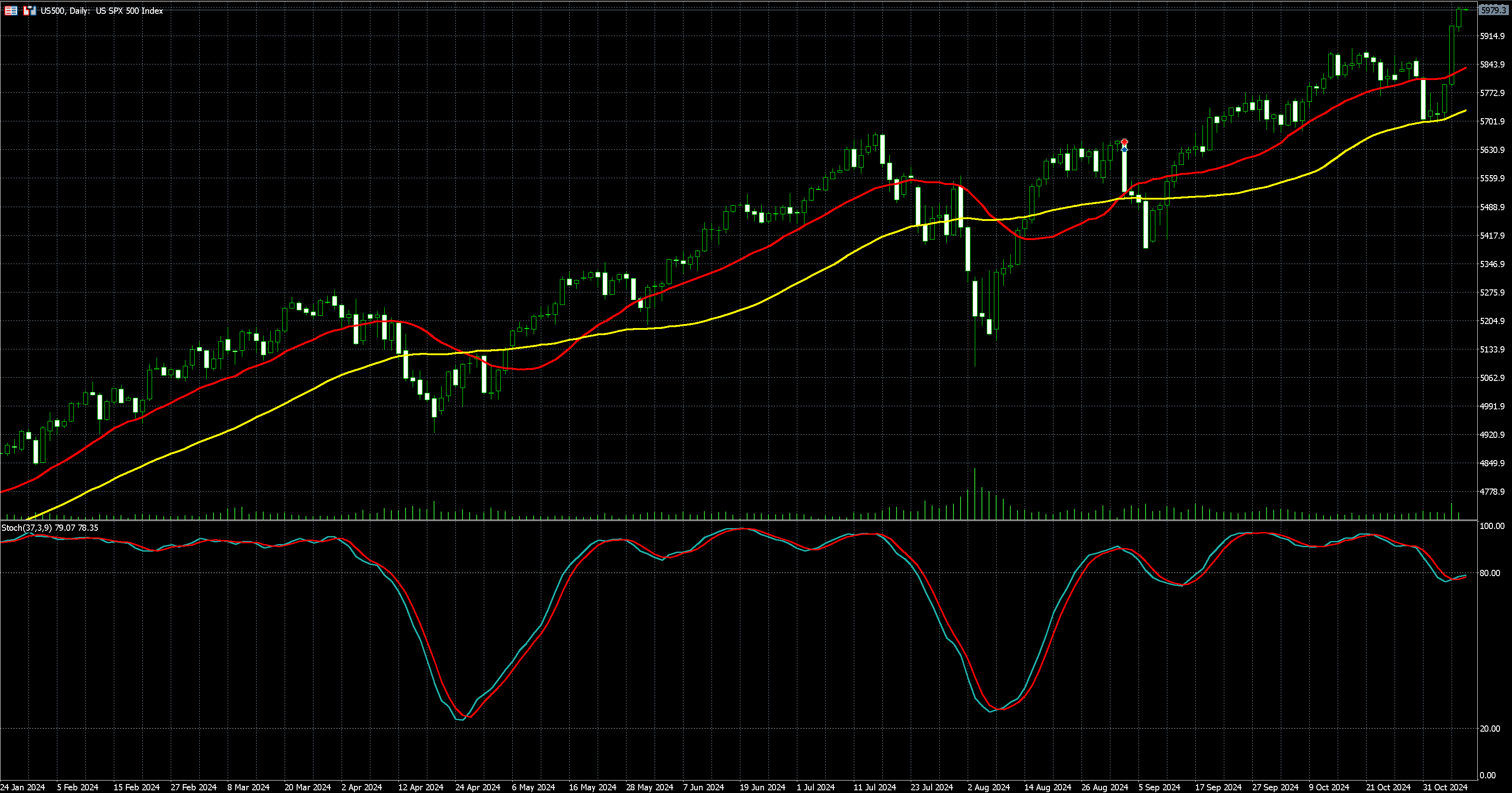1512x793 pixels.
Task: Click the 20.00 stochastic level label
Action: tap(1491, 729)
